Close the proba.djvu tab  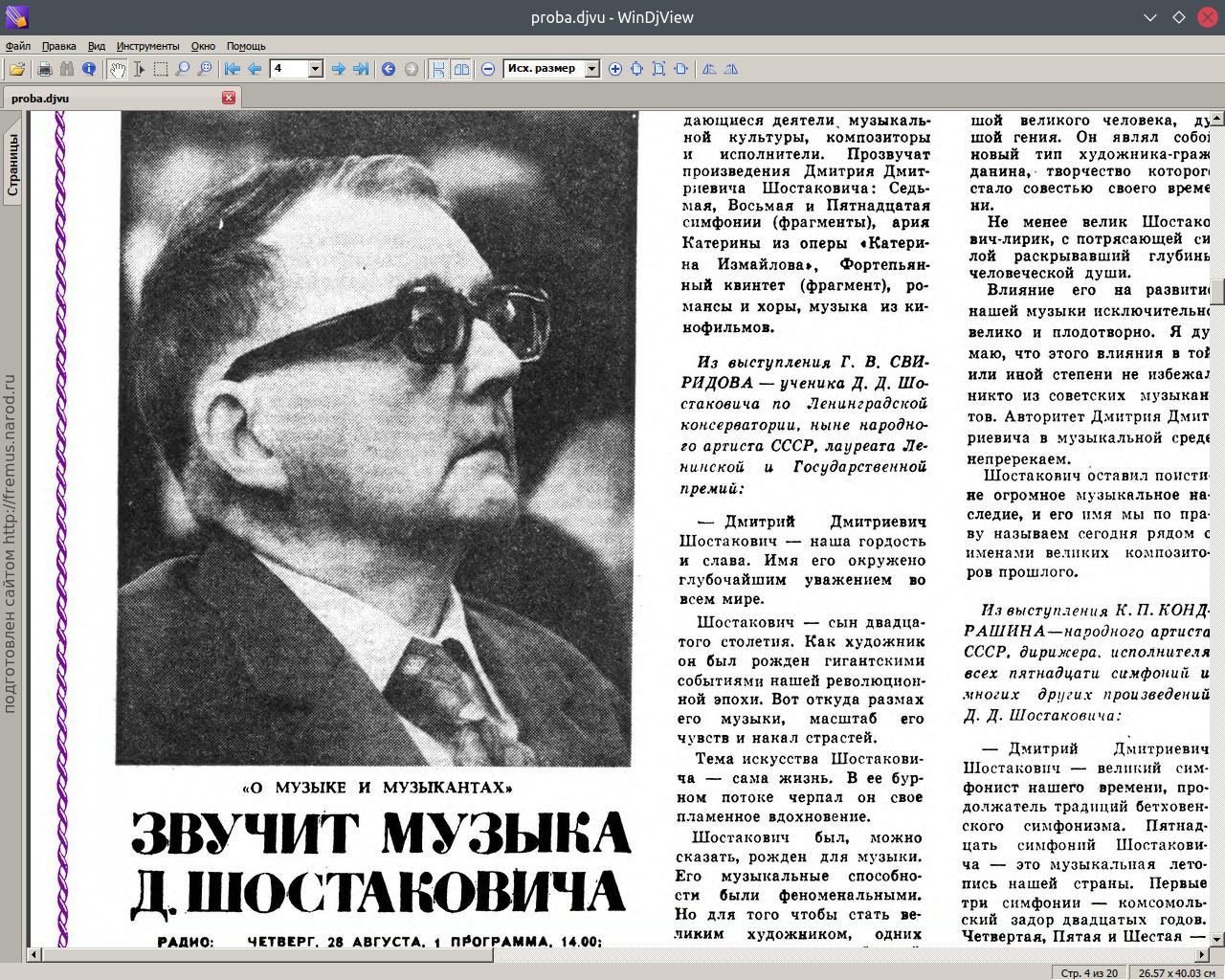click(x=229, y=98)
